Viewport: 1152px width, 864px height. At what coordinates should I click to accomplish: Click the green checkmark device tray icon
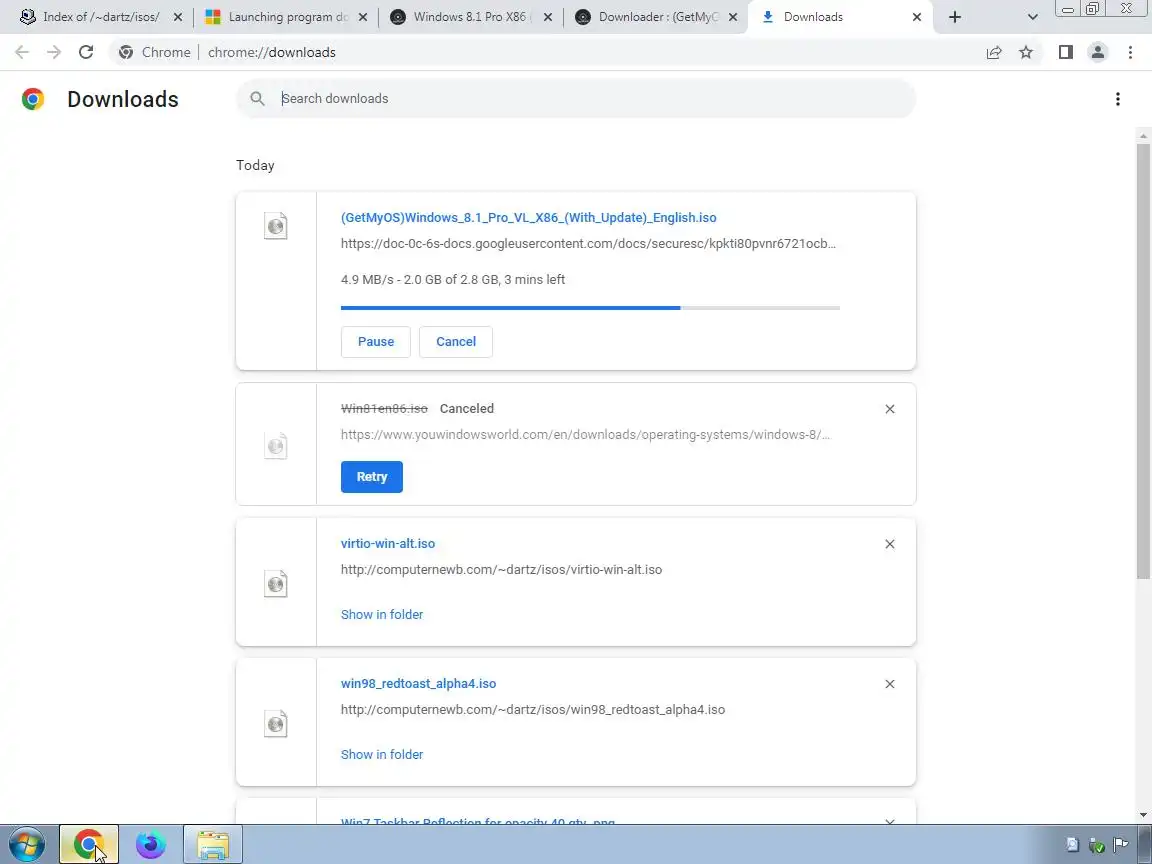pyautogui.click(x=1096, y=845)
